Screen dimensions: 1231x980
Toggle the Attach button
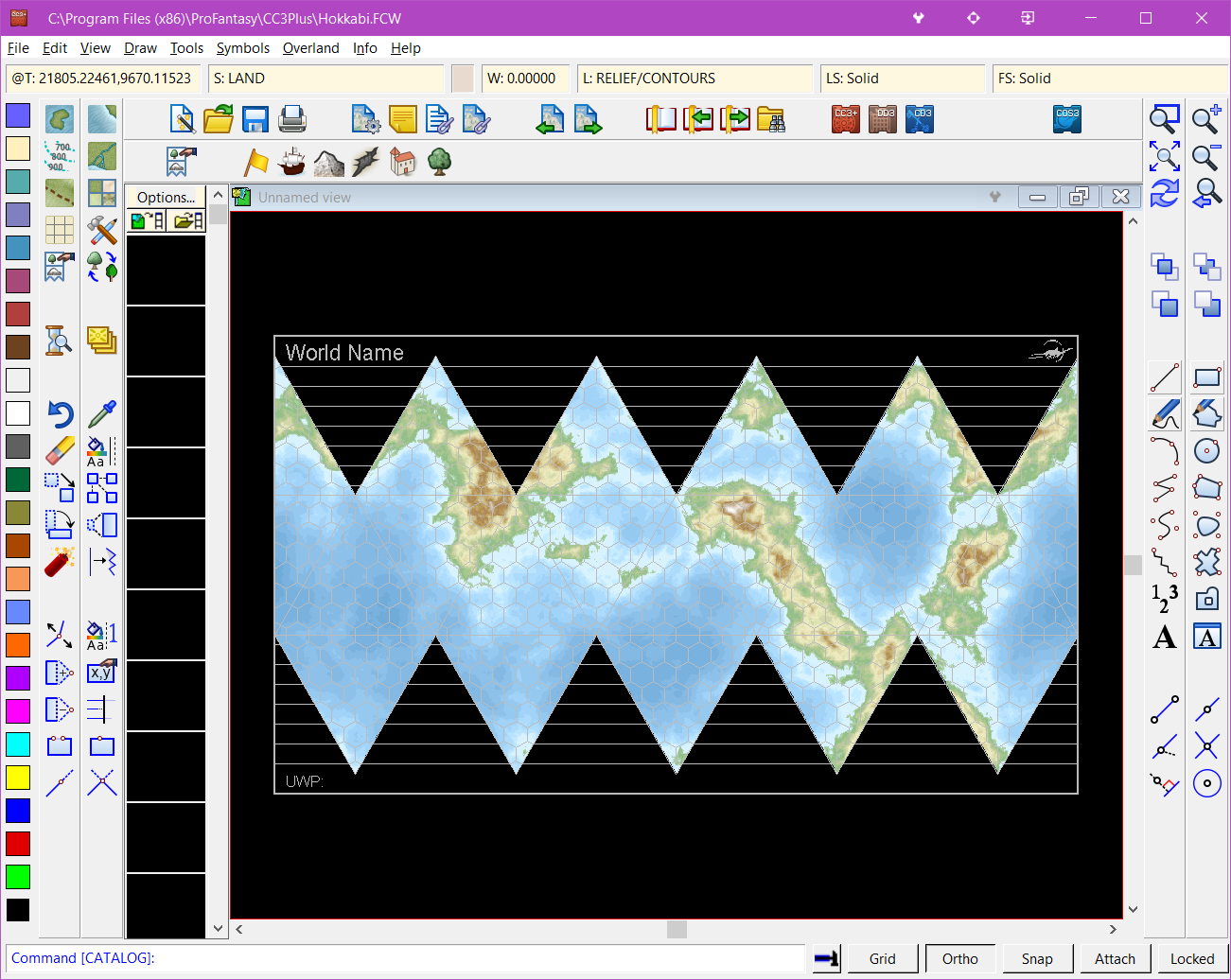(1116, 958)
